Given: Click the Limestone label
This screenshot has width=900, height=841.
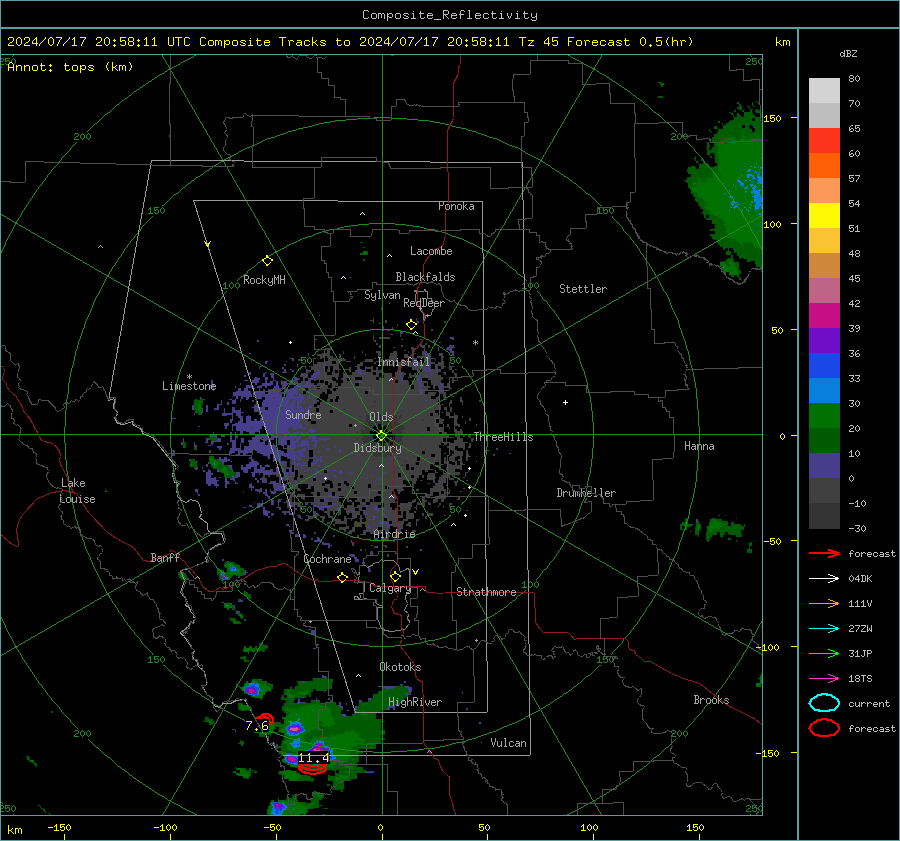Looking at the screenshot, I should point(189,386).
